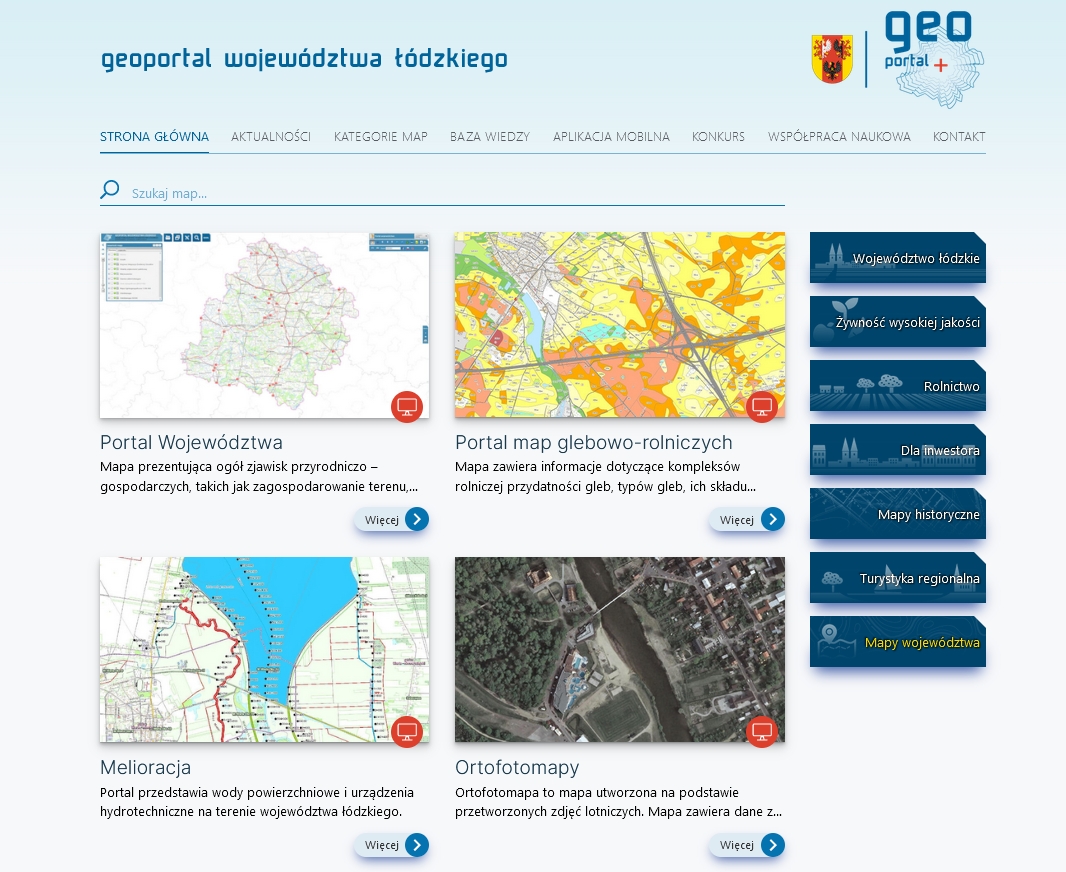Go to Kategorie map menu
This screenshot has height=872, width=1066.
(x=381, y=137)
